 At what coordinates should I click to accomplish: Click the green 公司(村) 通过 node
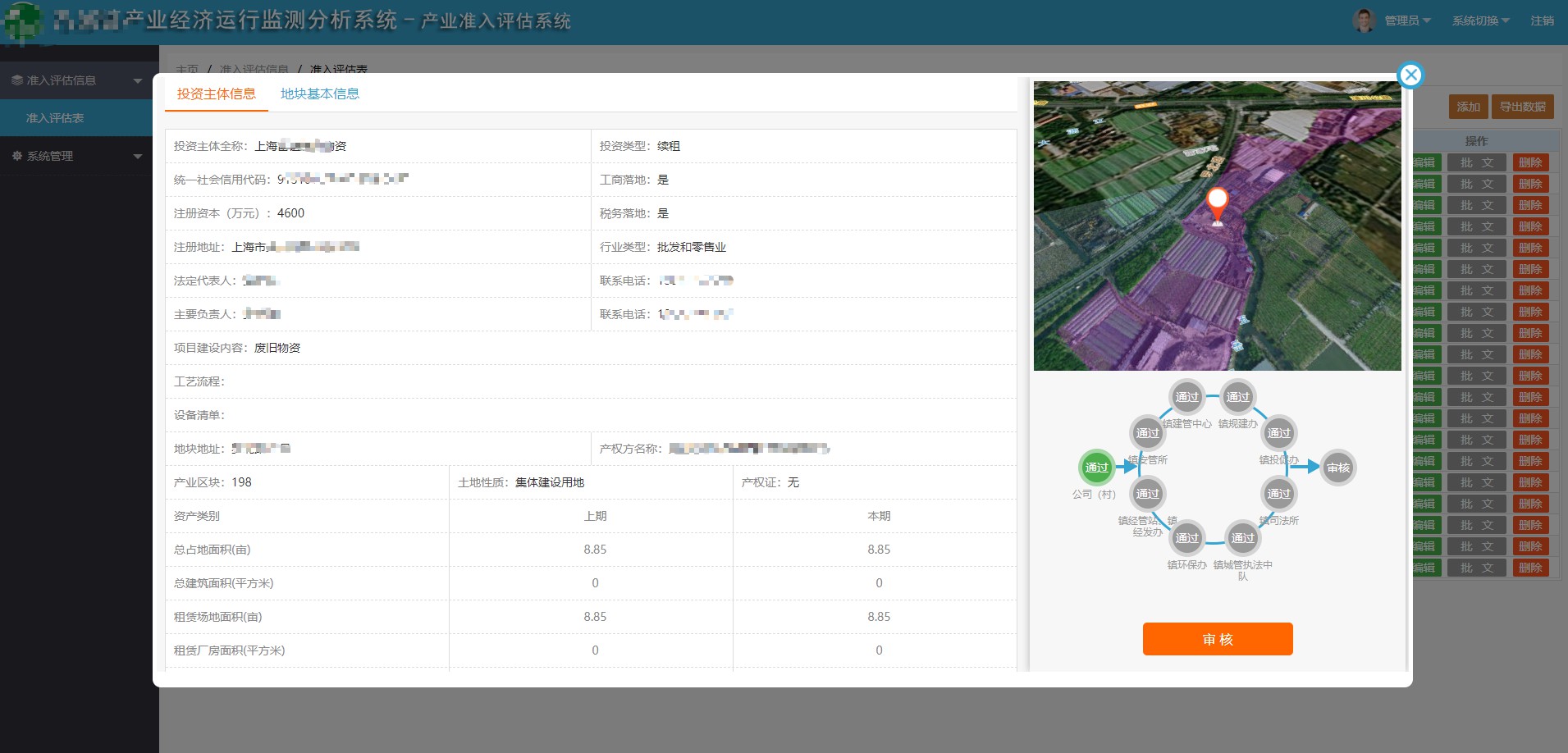point(1096,468)
